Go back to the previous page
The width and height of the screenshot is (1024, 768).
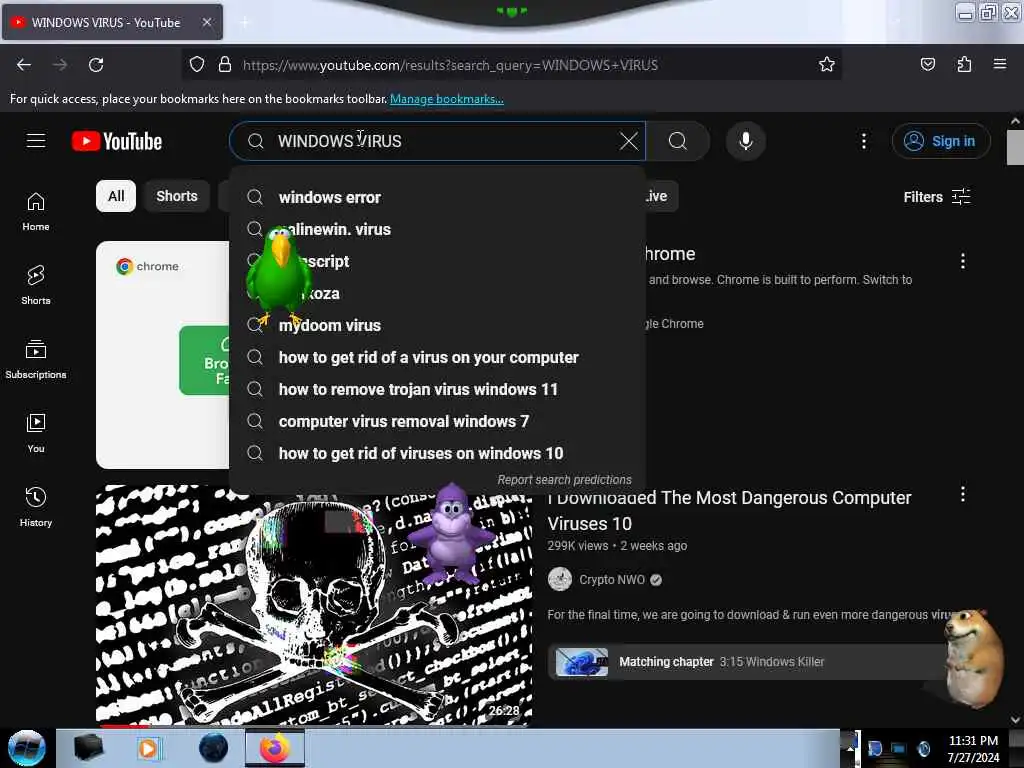[x=24, y=65]
